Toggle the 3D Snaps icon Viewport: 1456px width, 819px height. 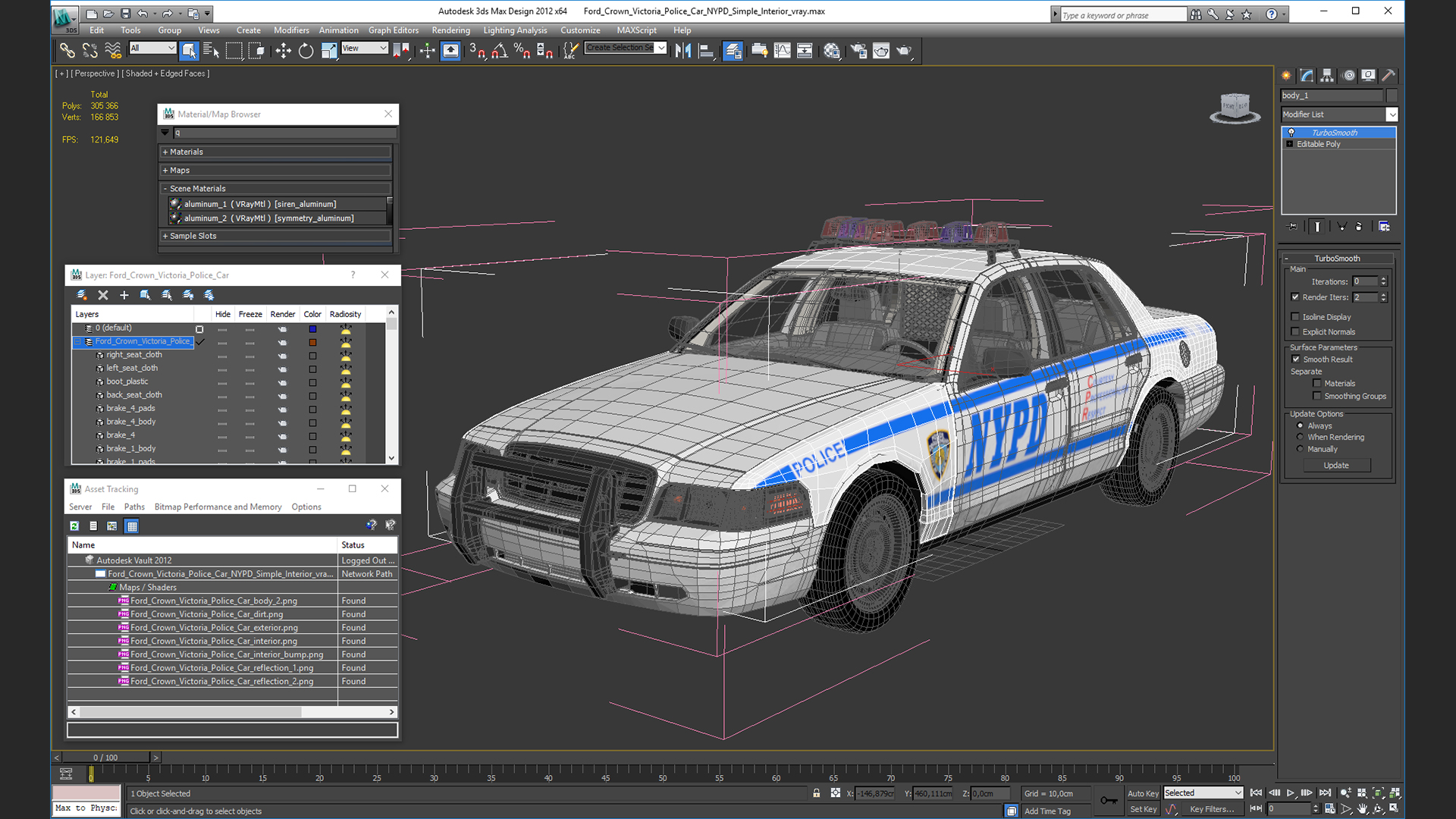pyautogui.click(x=477, y=51)
